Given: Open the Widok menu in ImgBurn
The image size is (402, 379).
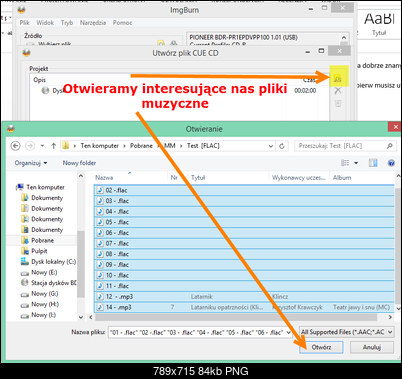Looking at the screenshot, I should coord(45,23).
